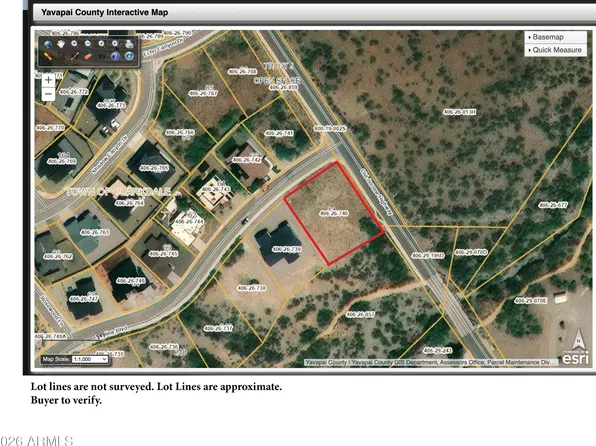Click parcel label 406-29-195D
Image resolution: width=596 pixels, height=446 pixels.
coord(428,256)
